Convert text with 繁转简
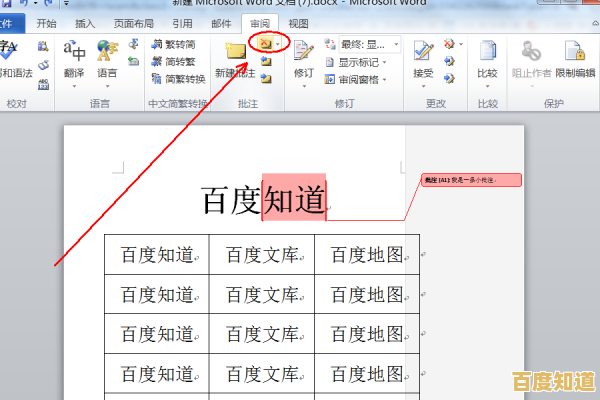This screenshot has width=600, height=400. tap(173, 44)
